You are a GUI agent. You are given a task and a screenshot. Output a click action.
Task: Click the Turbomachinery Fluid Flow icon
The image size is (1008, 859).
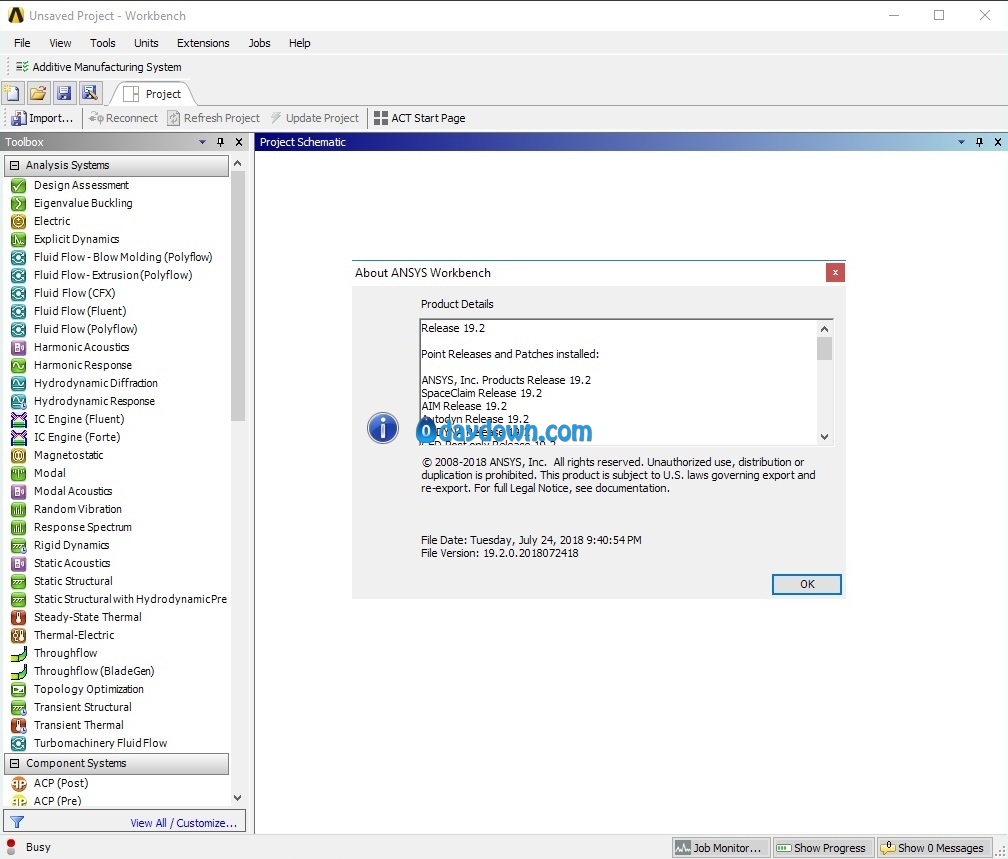pyautogui.click(x=19, y=743)
